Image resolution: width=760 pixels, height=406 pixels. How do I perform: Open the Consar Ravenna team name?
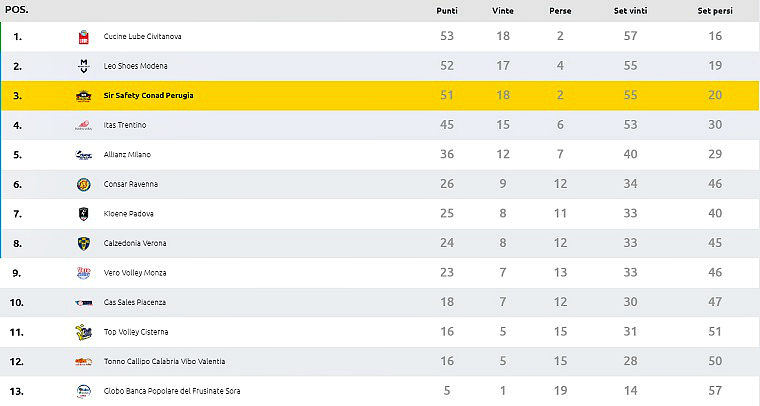[x=130, y=184]
